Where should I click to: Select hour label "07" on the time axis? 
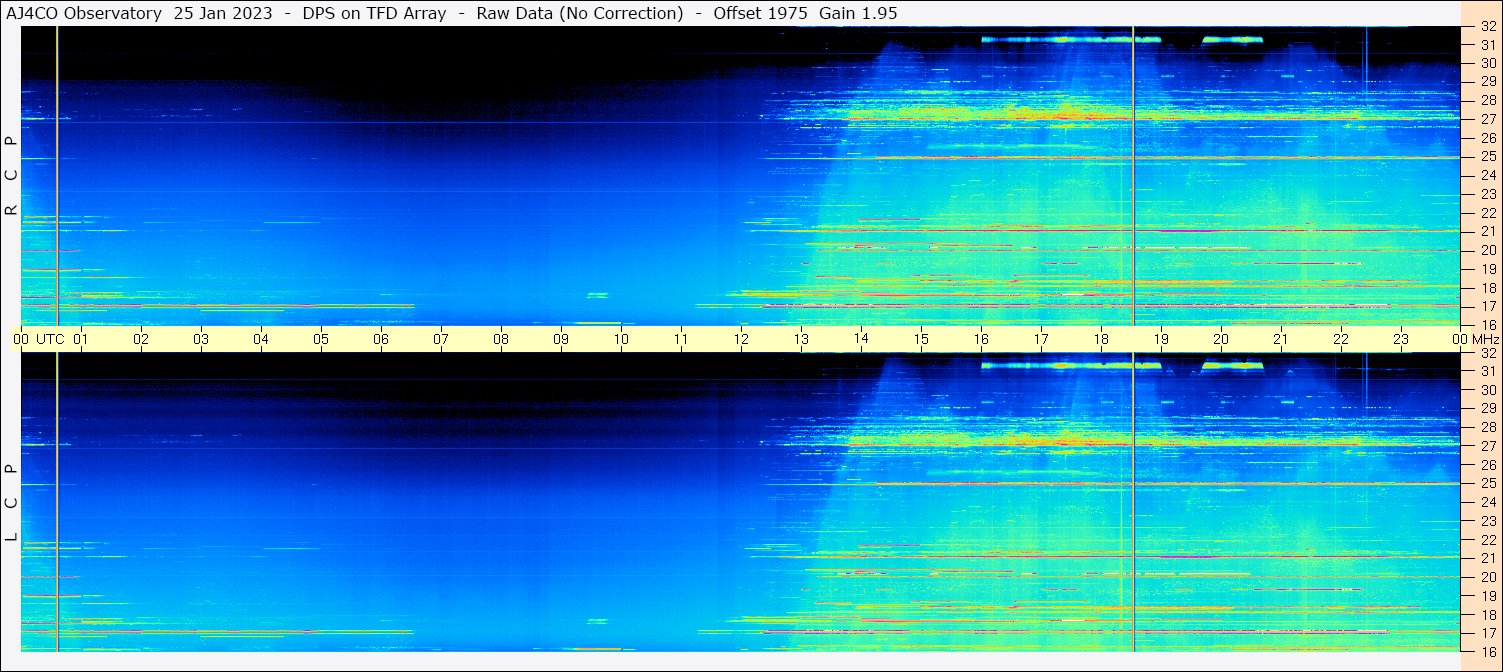(x=441, y=339)
